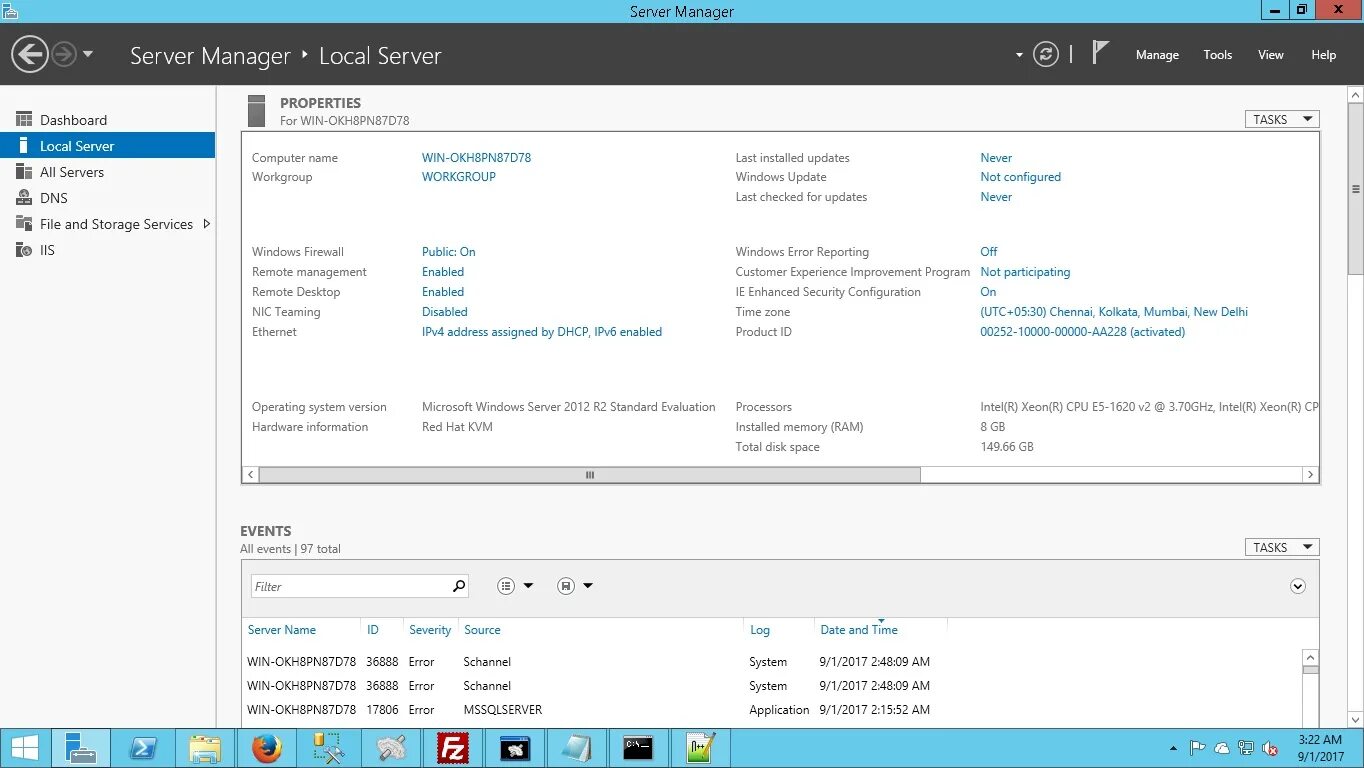This screenshot has width=1364, height=768.
Task: Refresh Server Manager with circular arrows icon
Action: [x=1046, y=54]
